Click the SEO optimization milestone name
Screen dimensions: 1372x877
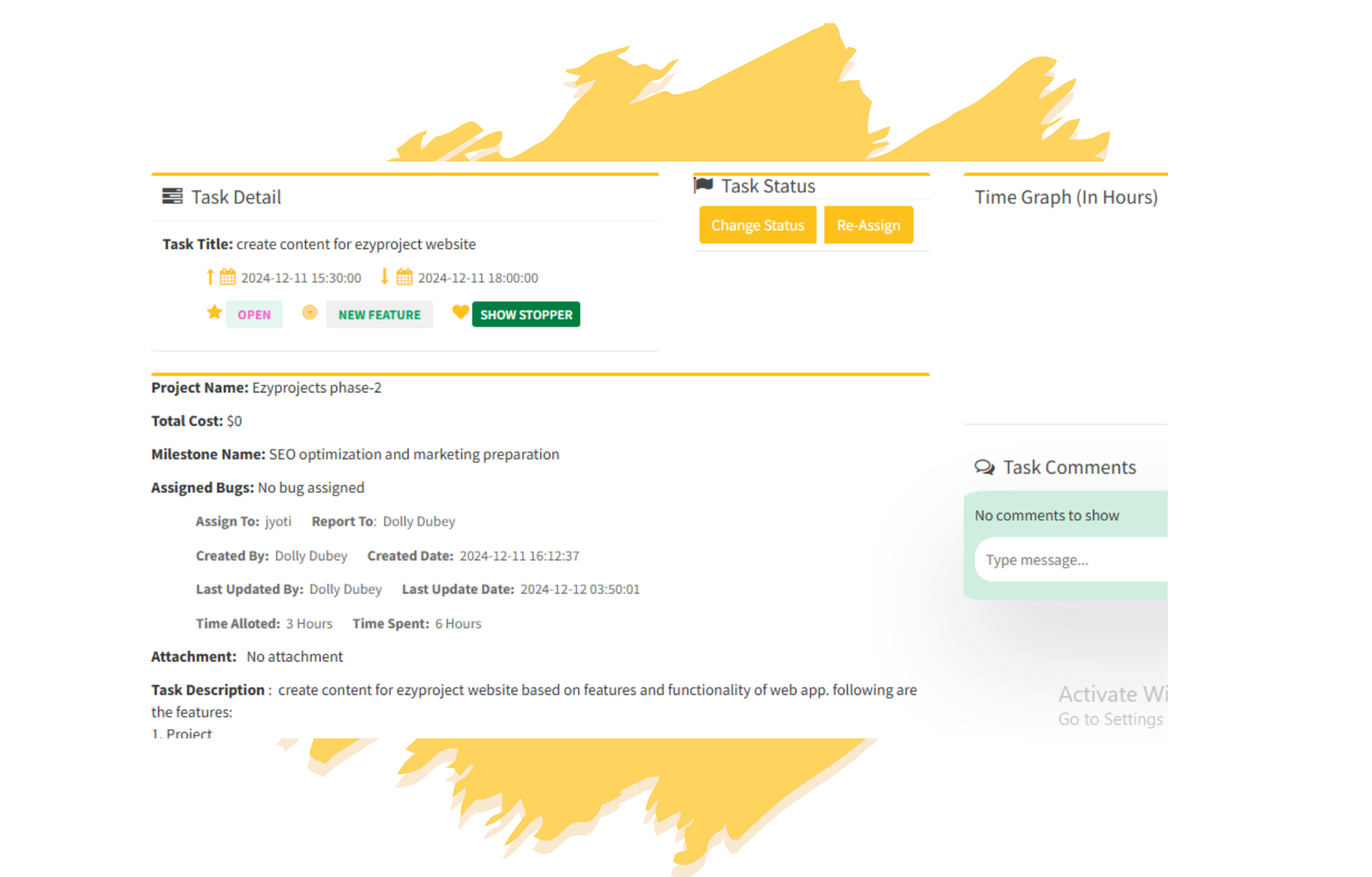[x=413, y=454]
